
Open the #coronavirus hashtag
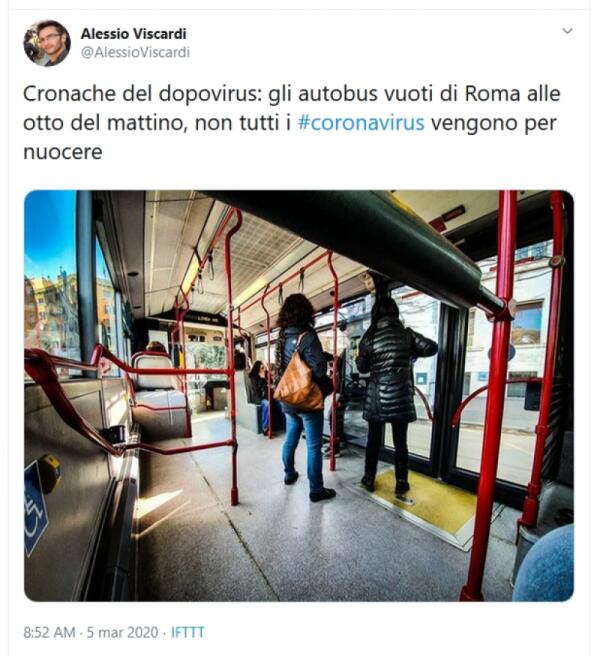(x=361, y=123)
